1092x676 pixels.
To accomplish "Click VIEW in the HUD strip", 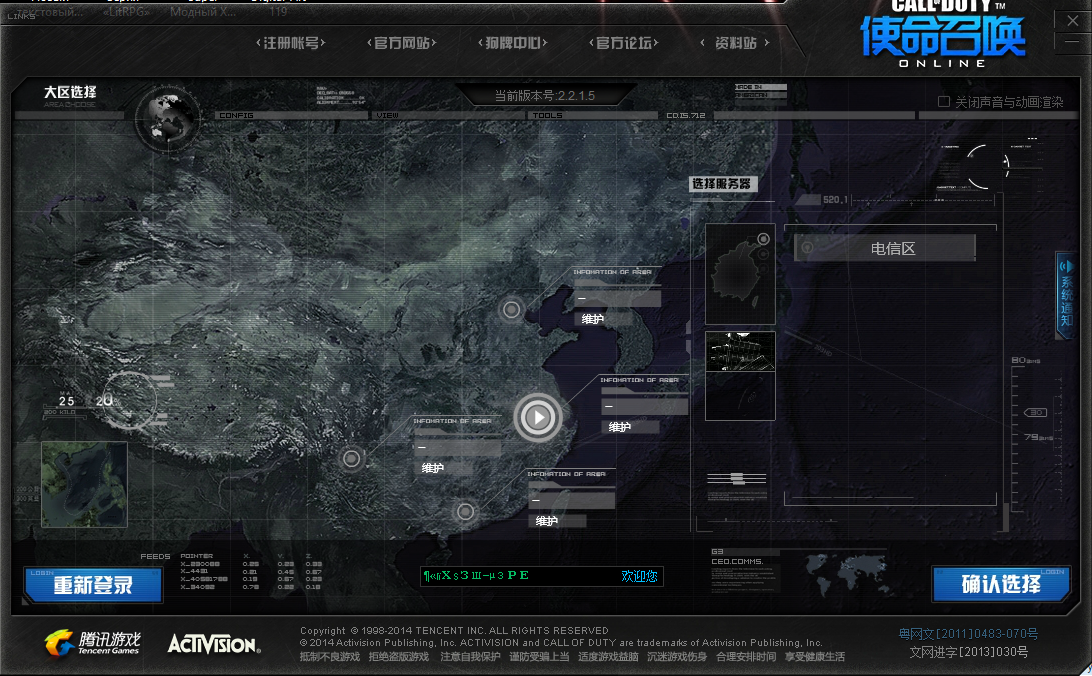I will (387, 115).
